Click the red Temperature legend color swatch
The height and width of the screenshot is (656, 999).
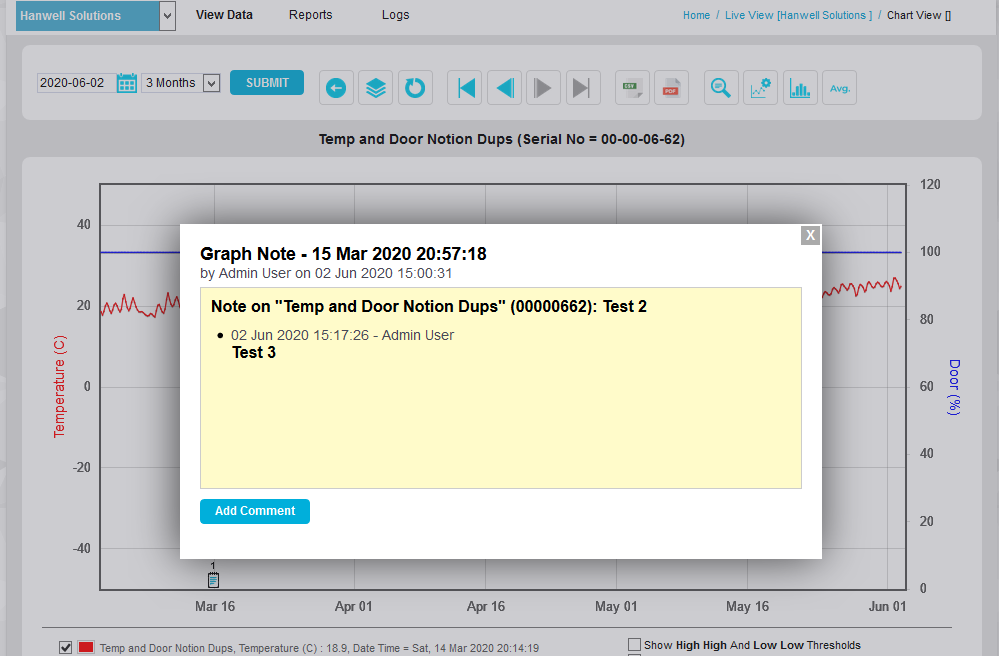[86, 648]
